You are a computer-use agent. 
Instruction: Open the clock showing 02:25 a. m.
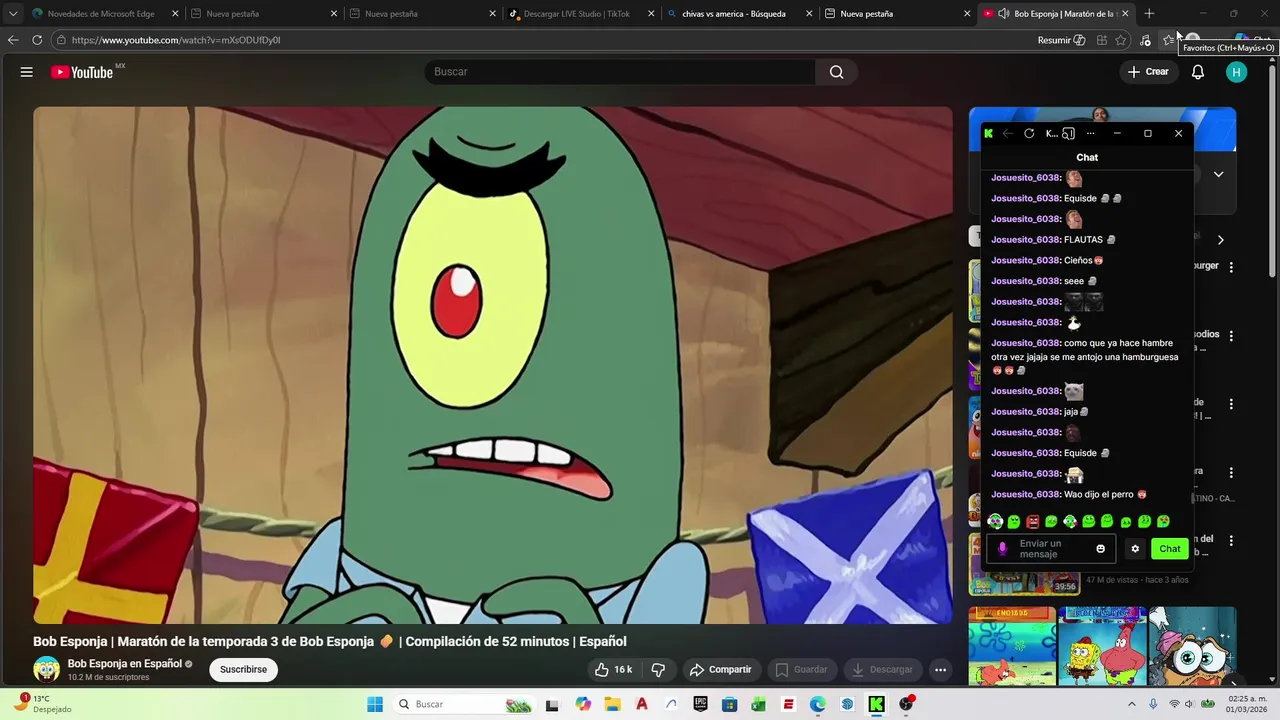tap(1247, 704)
